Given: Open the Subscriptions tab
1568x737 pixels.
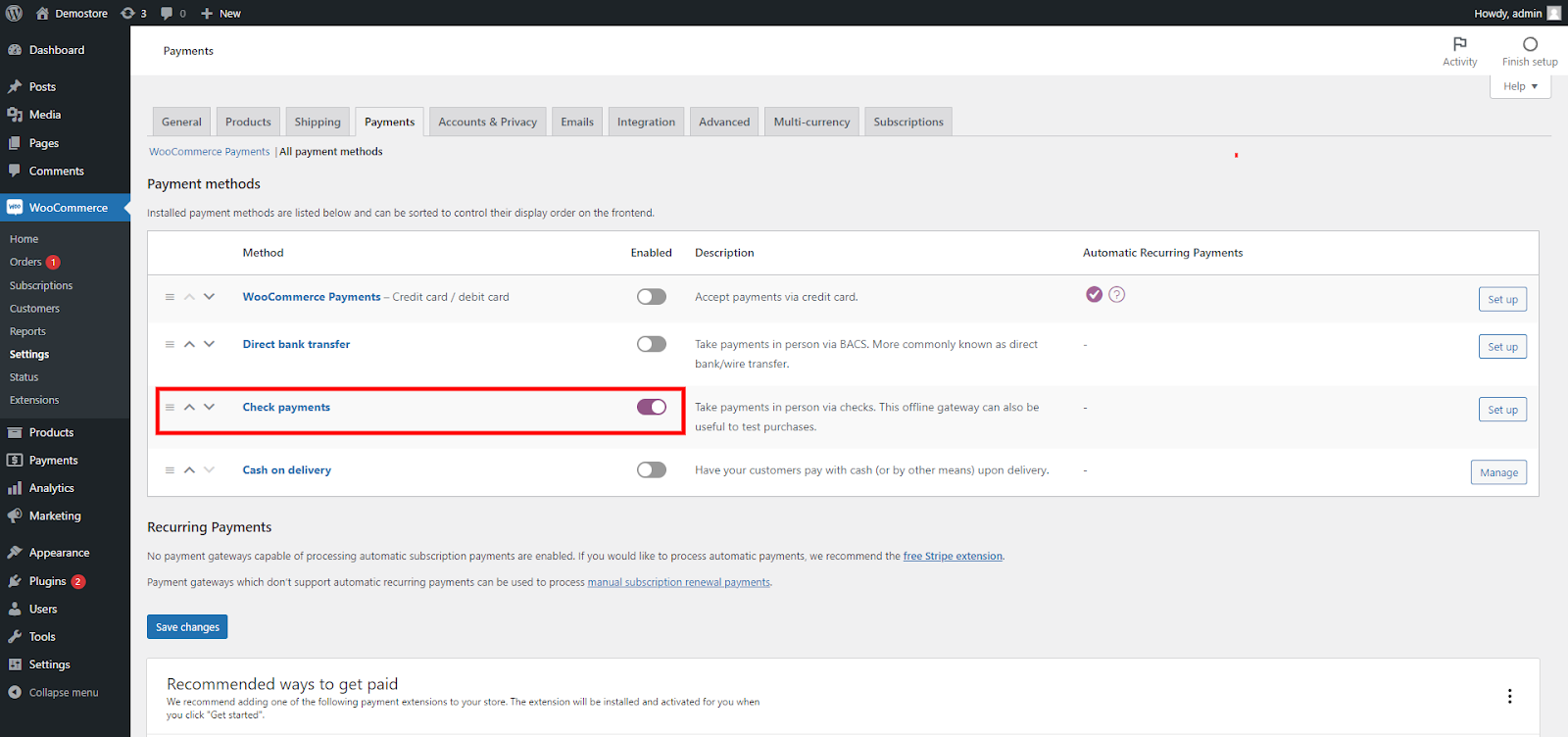Looking at the screenshot, I should coord(908,122).
